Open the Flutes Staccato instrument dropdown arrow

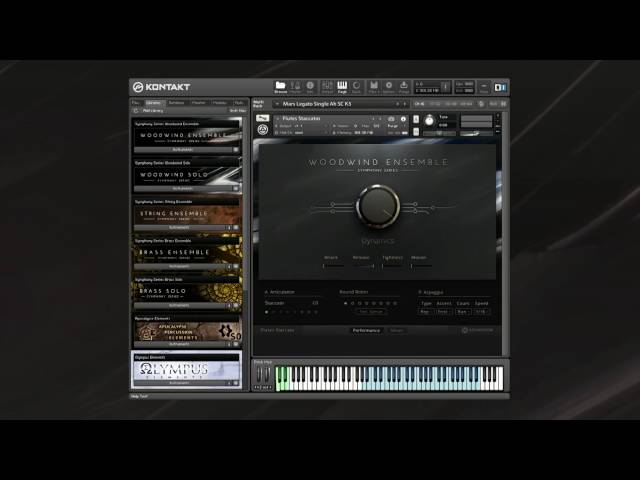tap(278, 119)
